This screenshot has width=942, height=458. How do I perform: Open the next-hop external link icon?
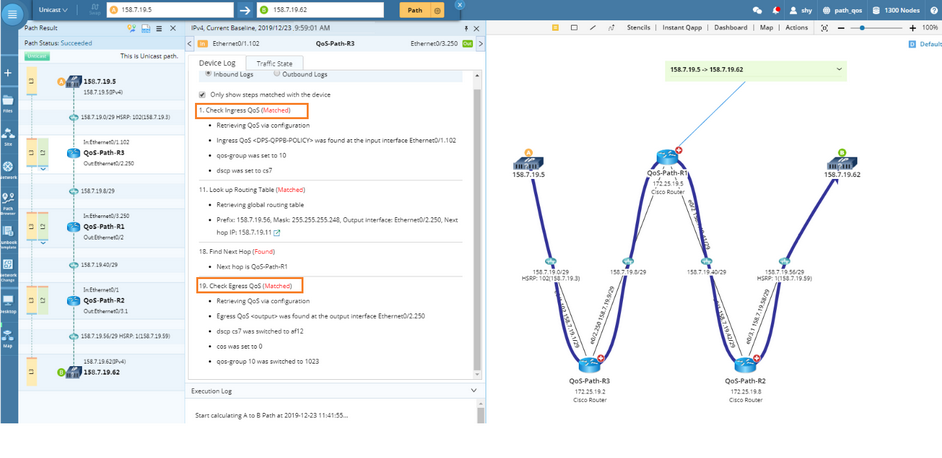pyautogui.click(x=276, y=232)
